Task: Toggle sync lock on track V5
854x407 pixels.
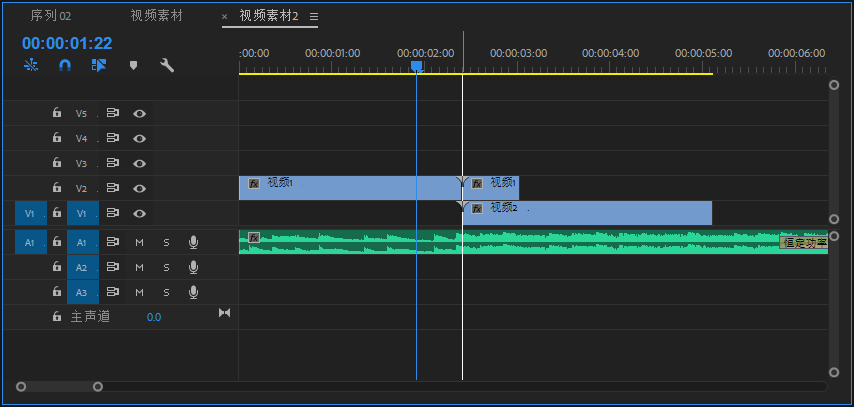Action: pyautogui.click(x=112, y=113)
